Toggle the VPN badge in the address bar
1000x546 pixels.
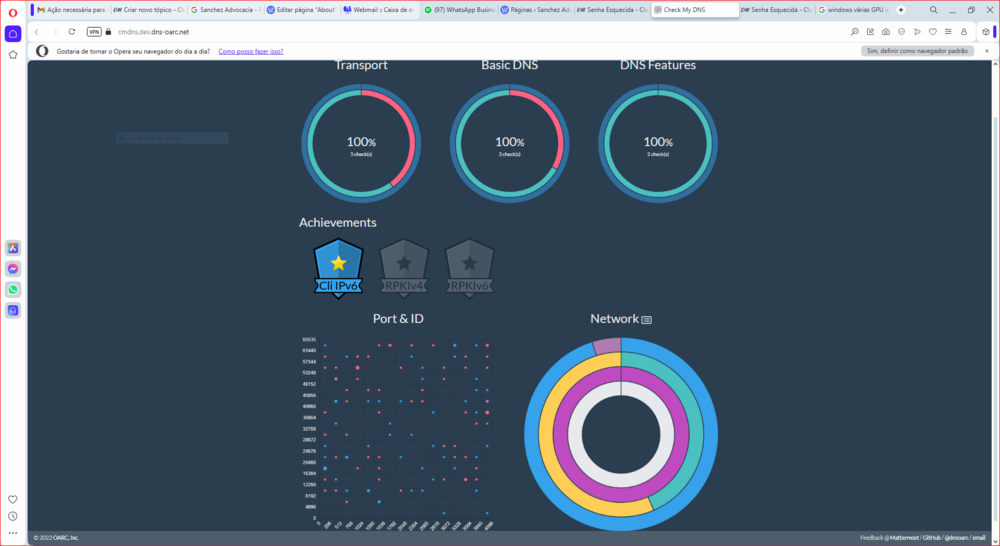click(x=94, y=32)
